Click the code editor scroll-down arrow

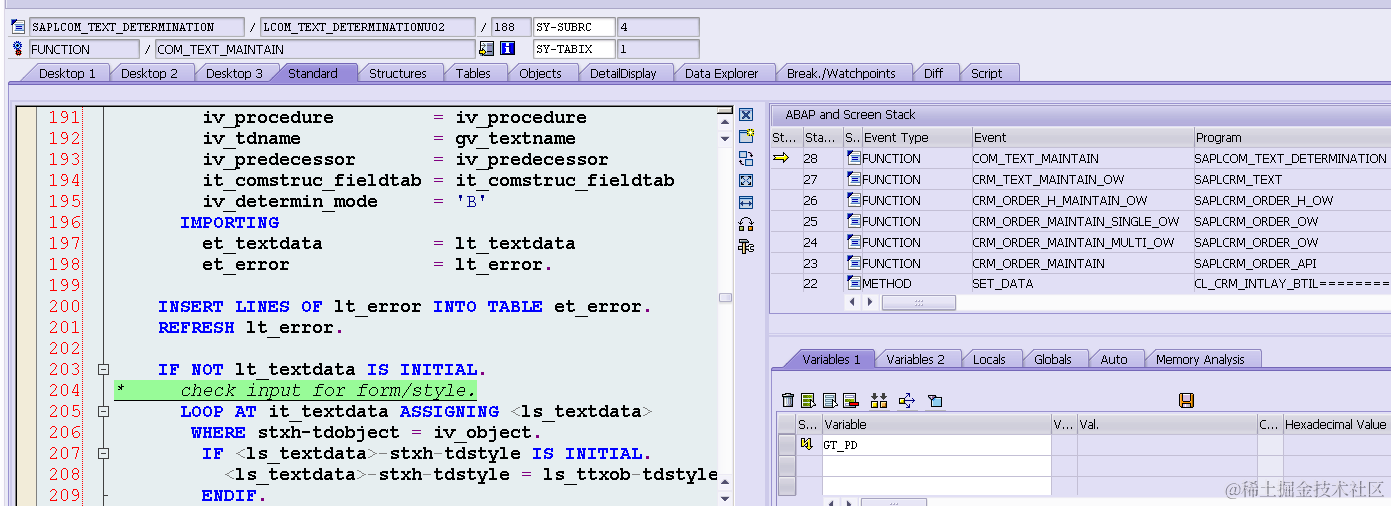coord(725,498)
